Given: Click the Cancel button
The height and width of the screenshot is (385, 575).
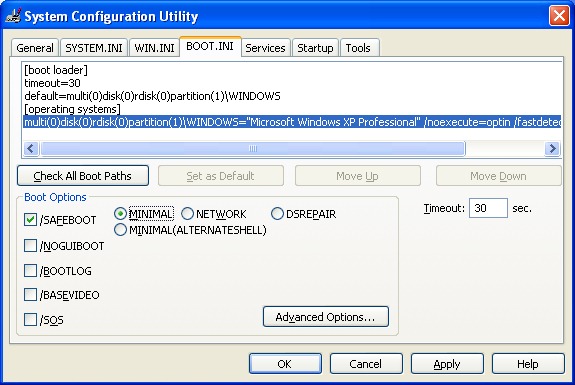Looking at the screenshot, I should tap(366, 363).
